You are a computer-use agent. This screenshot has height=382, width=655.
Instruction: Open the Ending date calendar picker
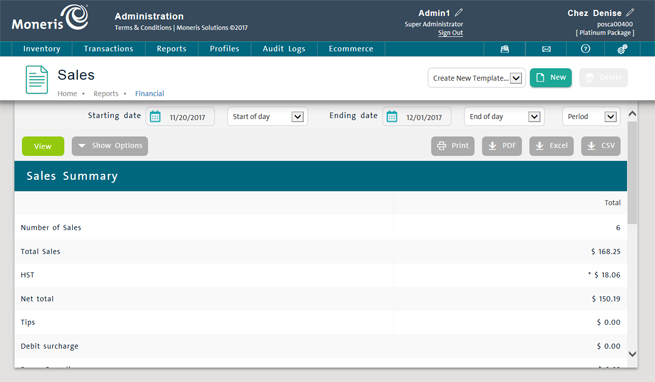click(392, 116)
